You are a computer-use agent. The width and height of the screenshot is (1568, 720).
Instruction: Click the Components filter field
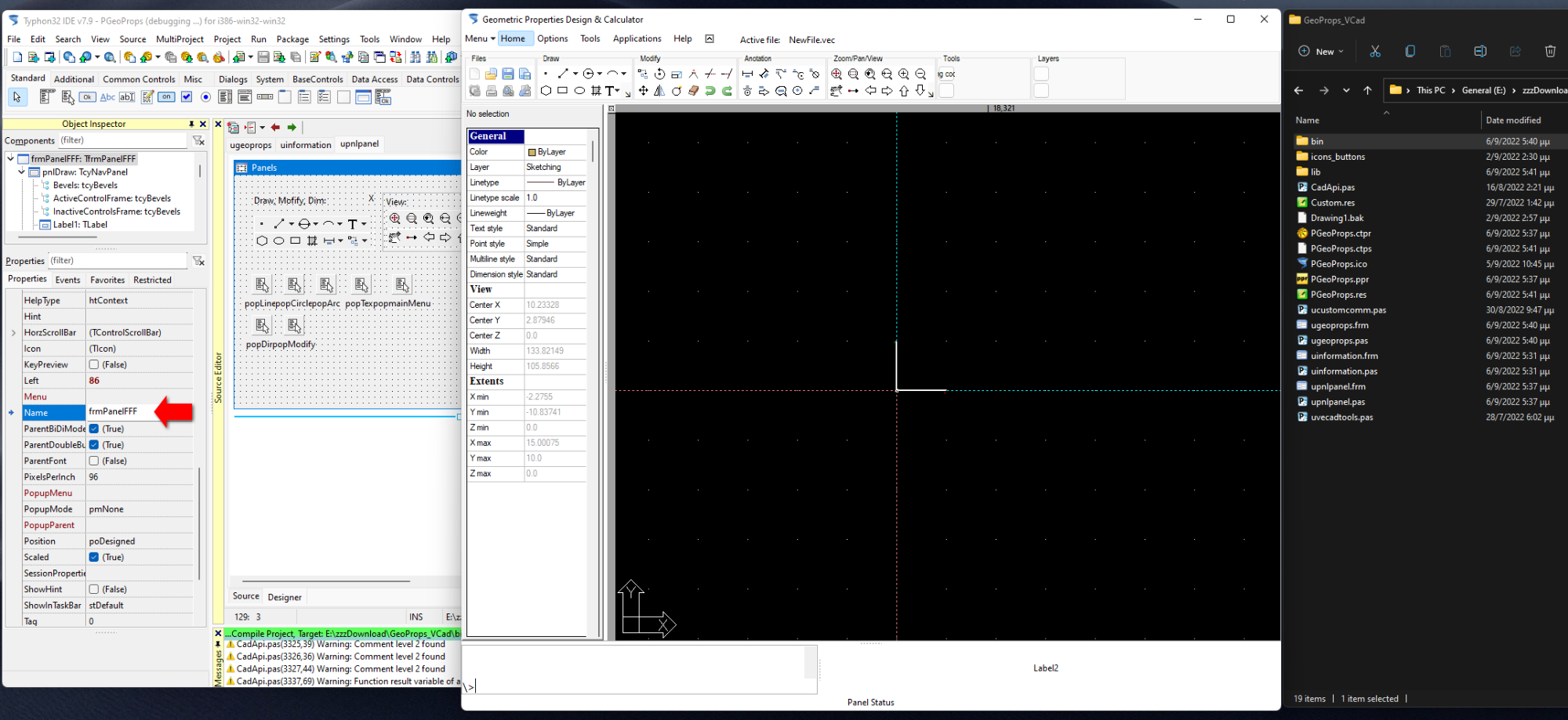[x=124, y=140]
